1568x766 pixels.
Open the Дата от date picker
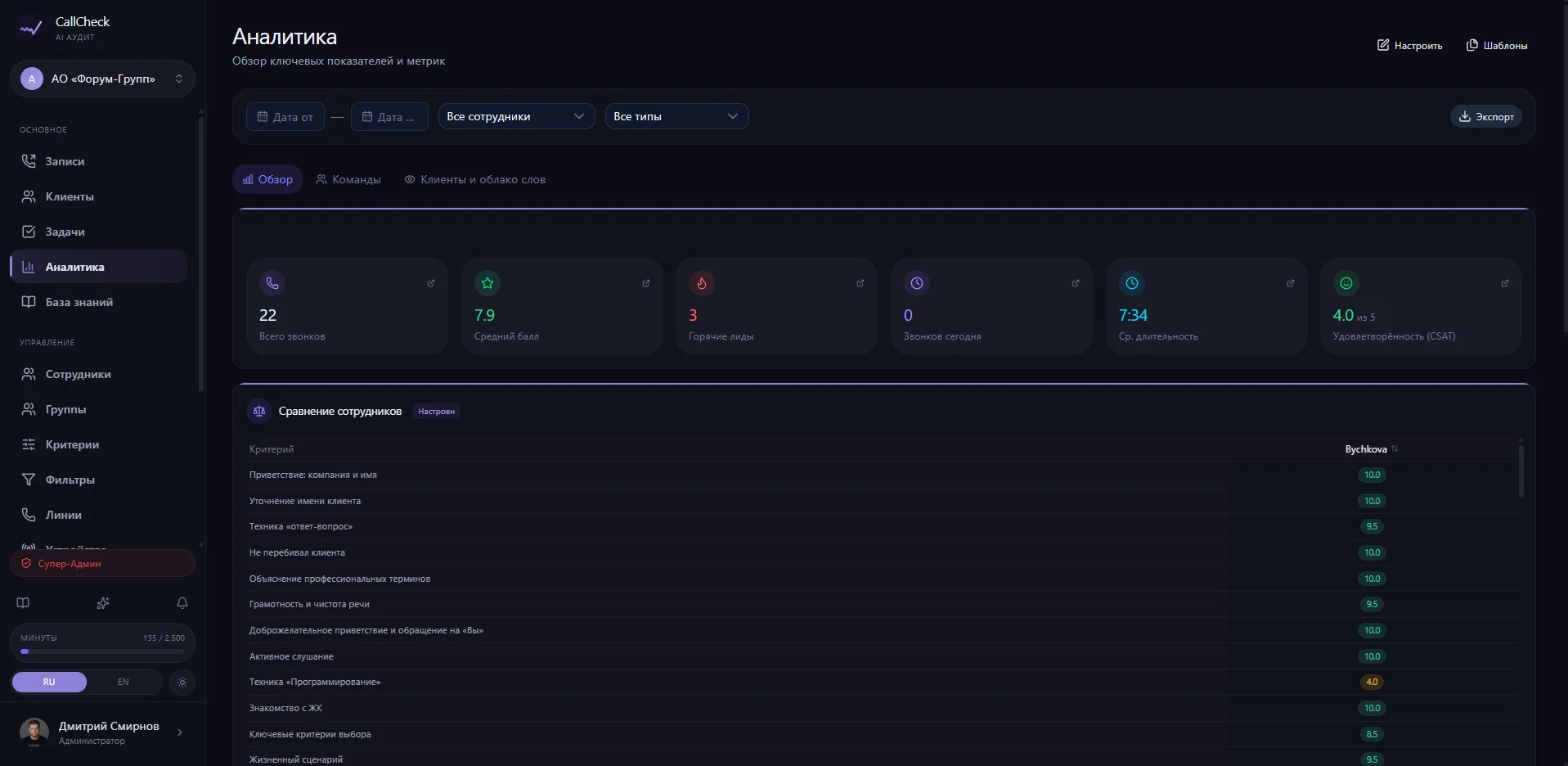(x=285, y=117)
